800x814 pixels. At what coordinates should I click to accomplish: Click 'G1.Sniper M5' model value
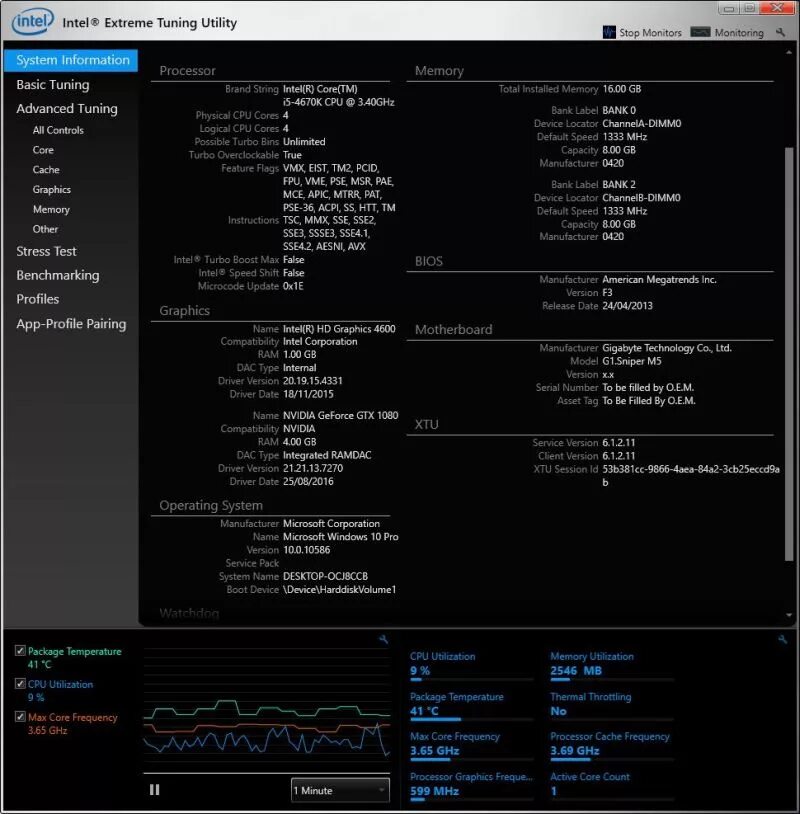point(632,361)
